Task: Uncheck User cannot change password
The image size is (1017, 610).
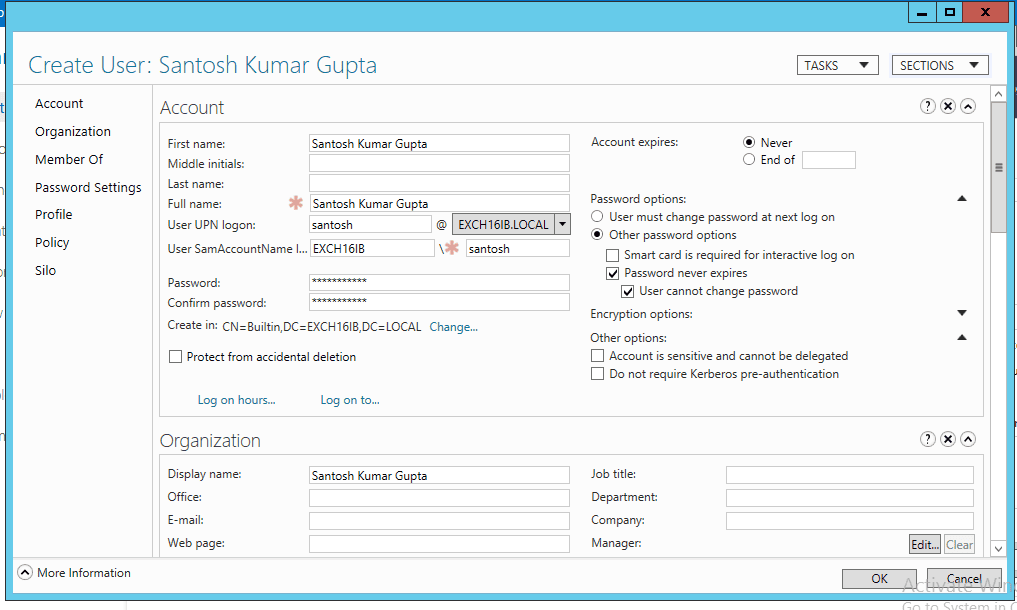Action: [x=627, y=291]
